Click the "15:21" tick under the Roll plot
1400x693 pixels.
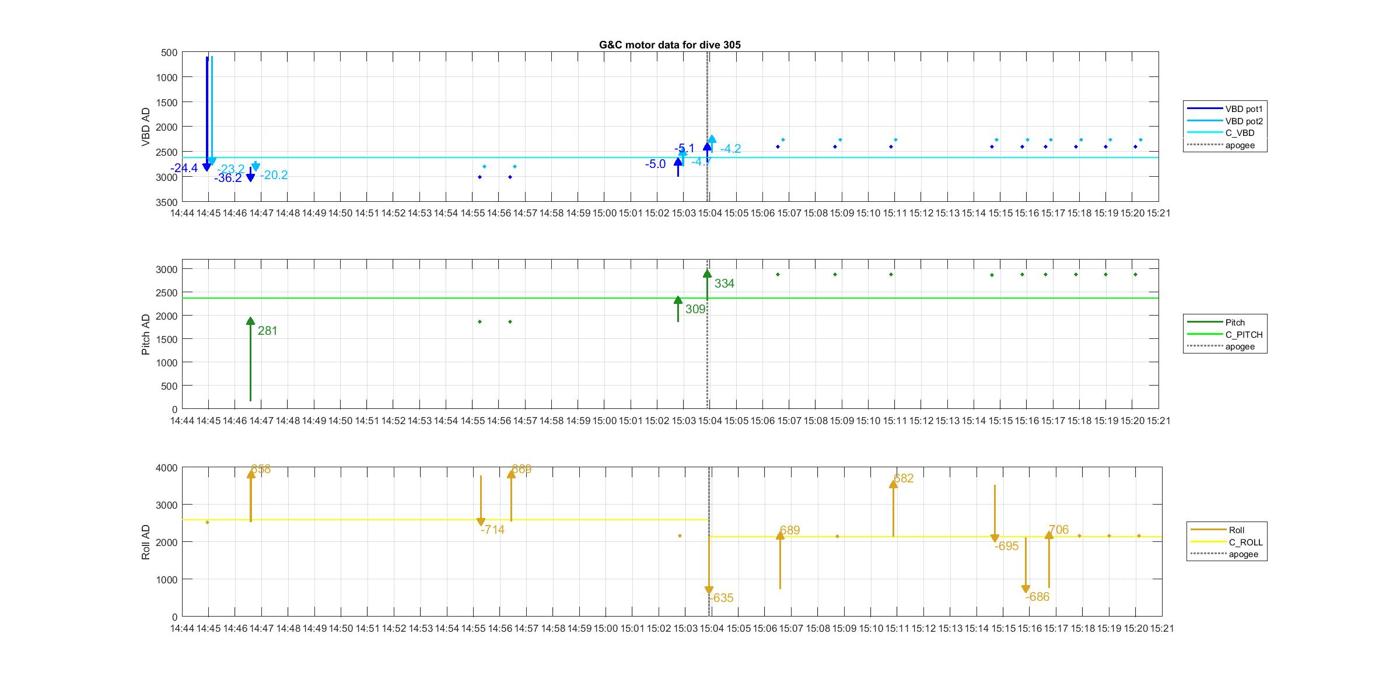1161,628
